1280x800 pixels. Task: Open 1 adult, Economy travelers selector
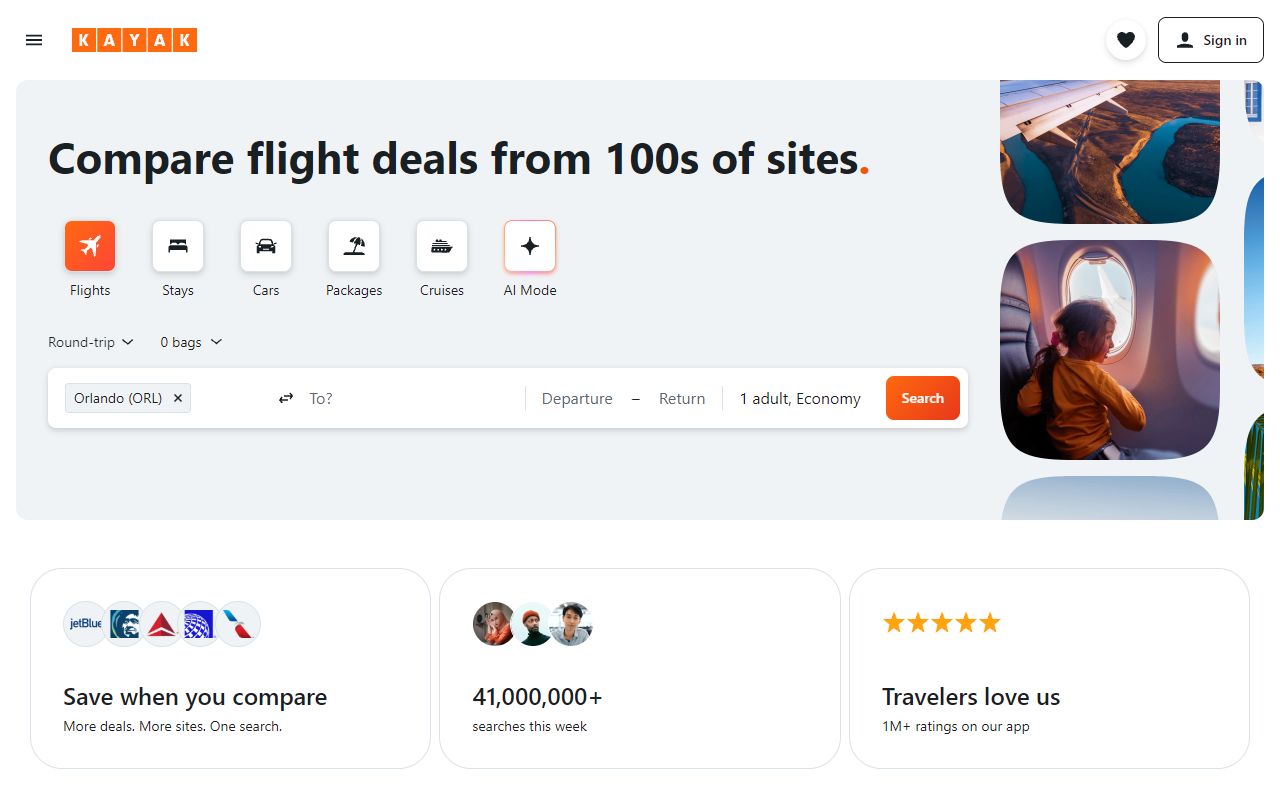click(x=800, y=398)
